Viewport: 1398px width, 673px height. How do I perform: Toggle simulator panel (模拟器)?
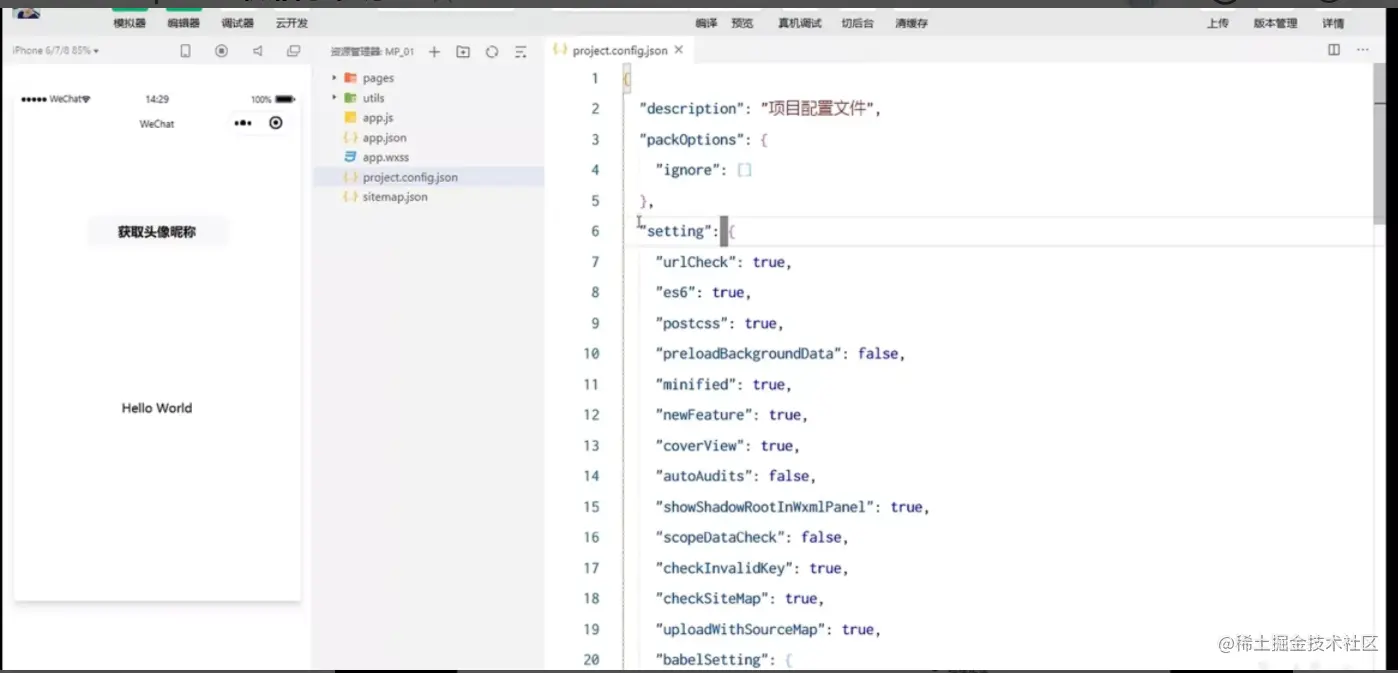[129, 23]
